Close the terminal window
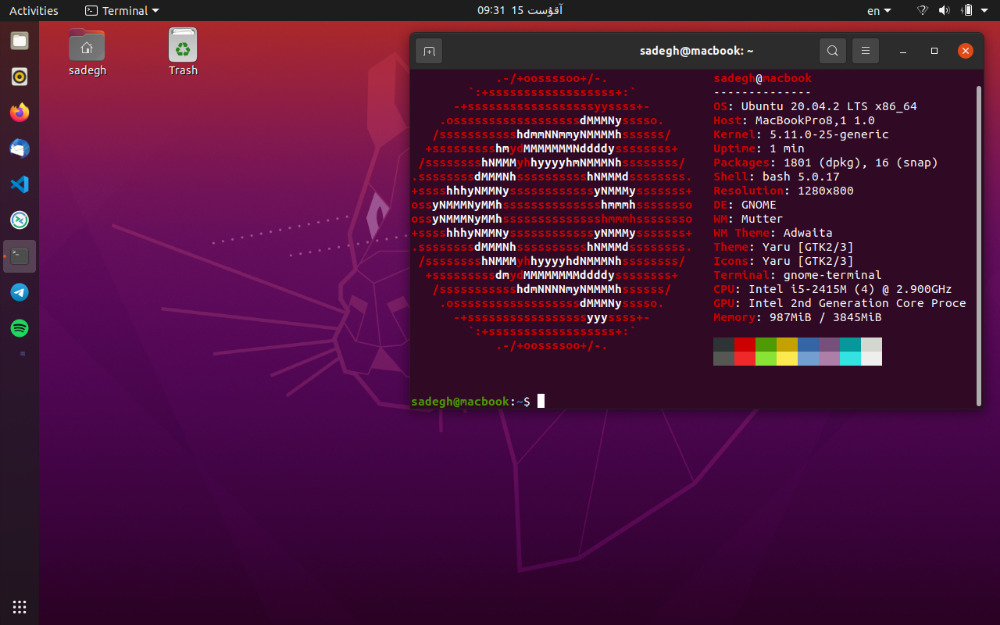This screenshot has width=1000, height=625. coord(966,51)
